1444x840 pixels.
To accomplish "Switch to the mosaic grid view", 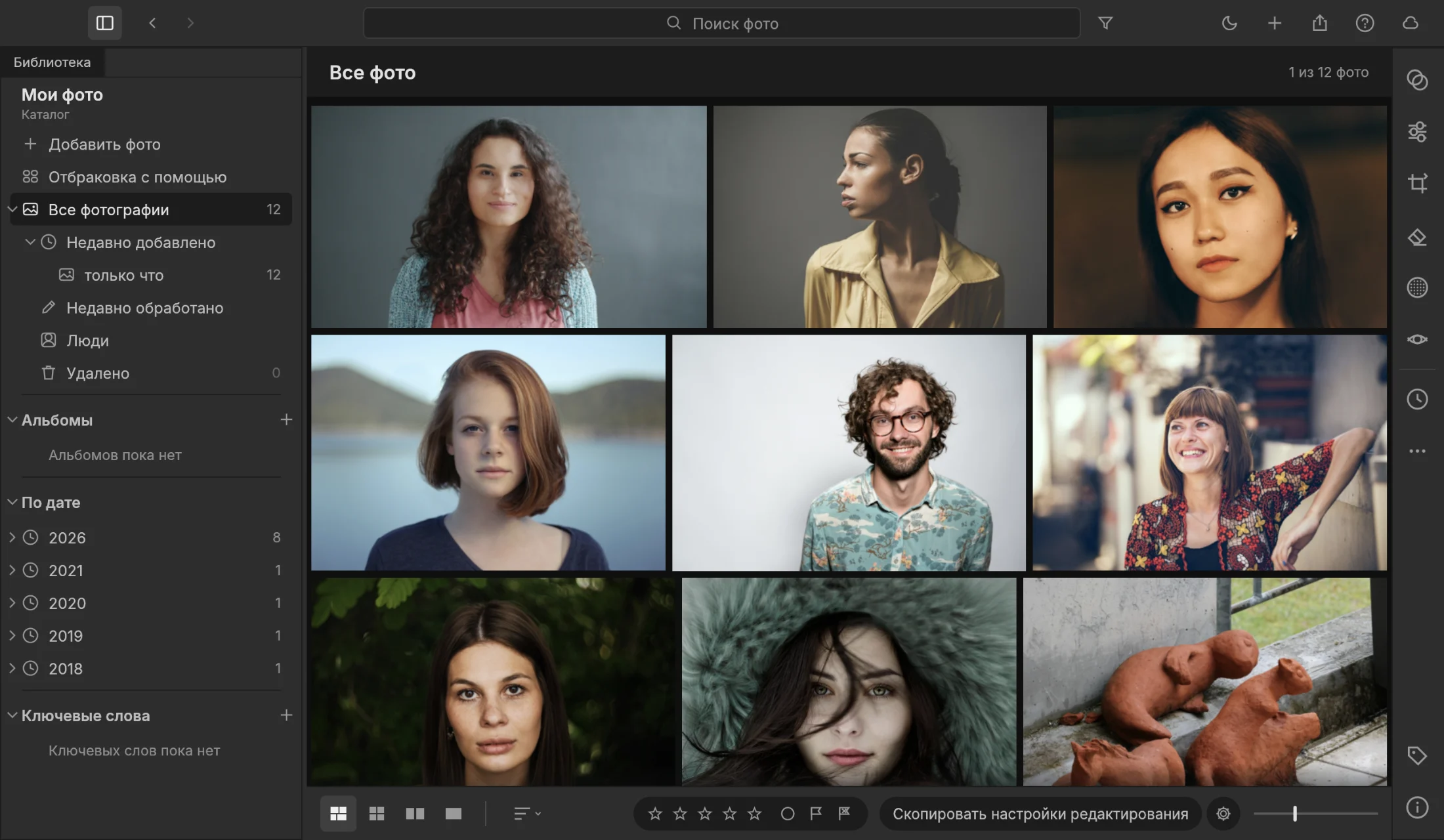I will [339, 814].
